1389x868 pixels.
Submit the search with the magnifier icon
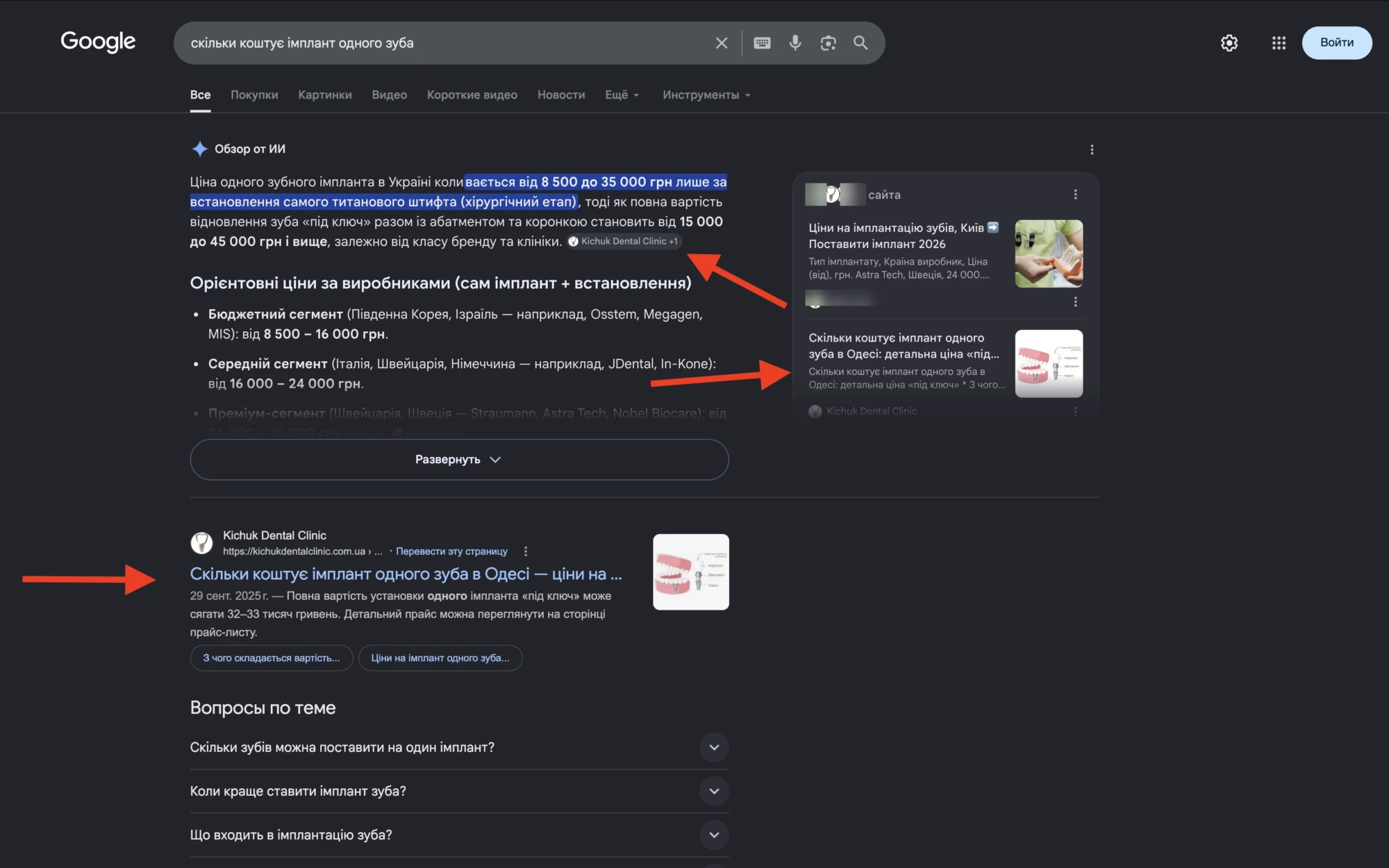click(x=860, y=43)
